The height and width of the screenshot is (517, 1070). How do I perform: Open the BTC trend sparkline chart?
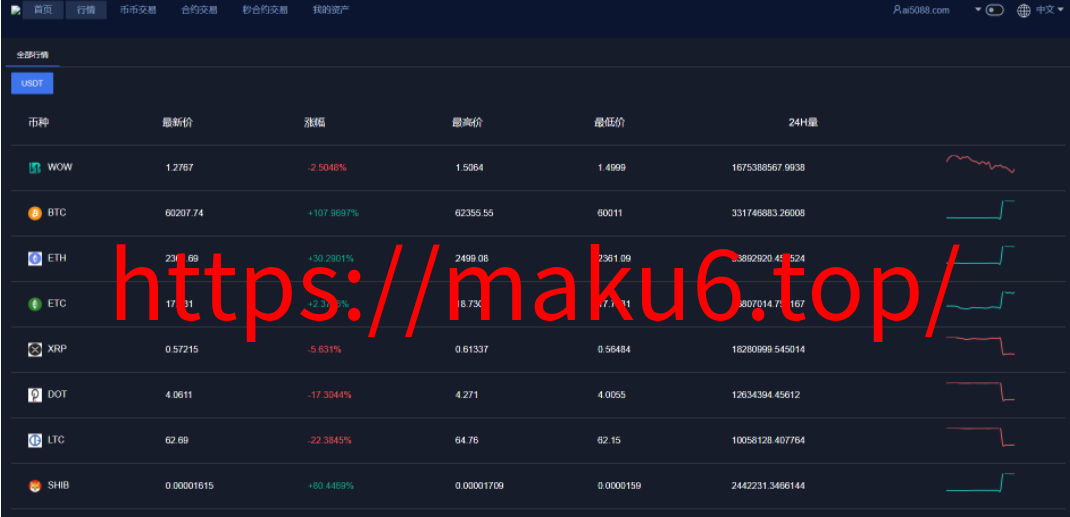coord(981,209)
